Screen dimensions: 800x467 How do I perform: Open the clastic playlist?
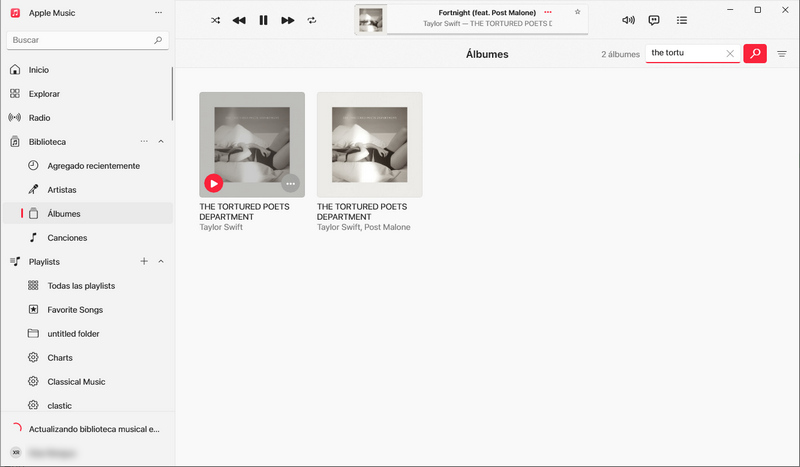pyautogui.click(x=88, y=405)
